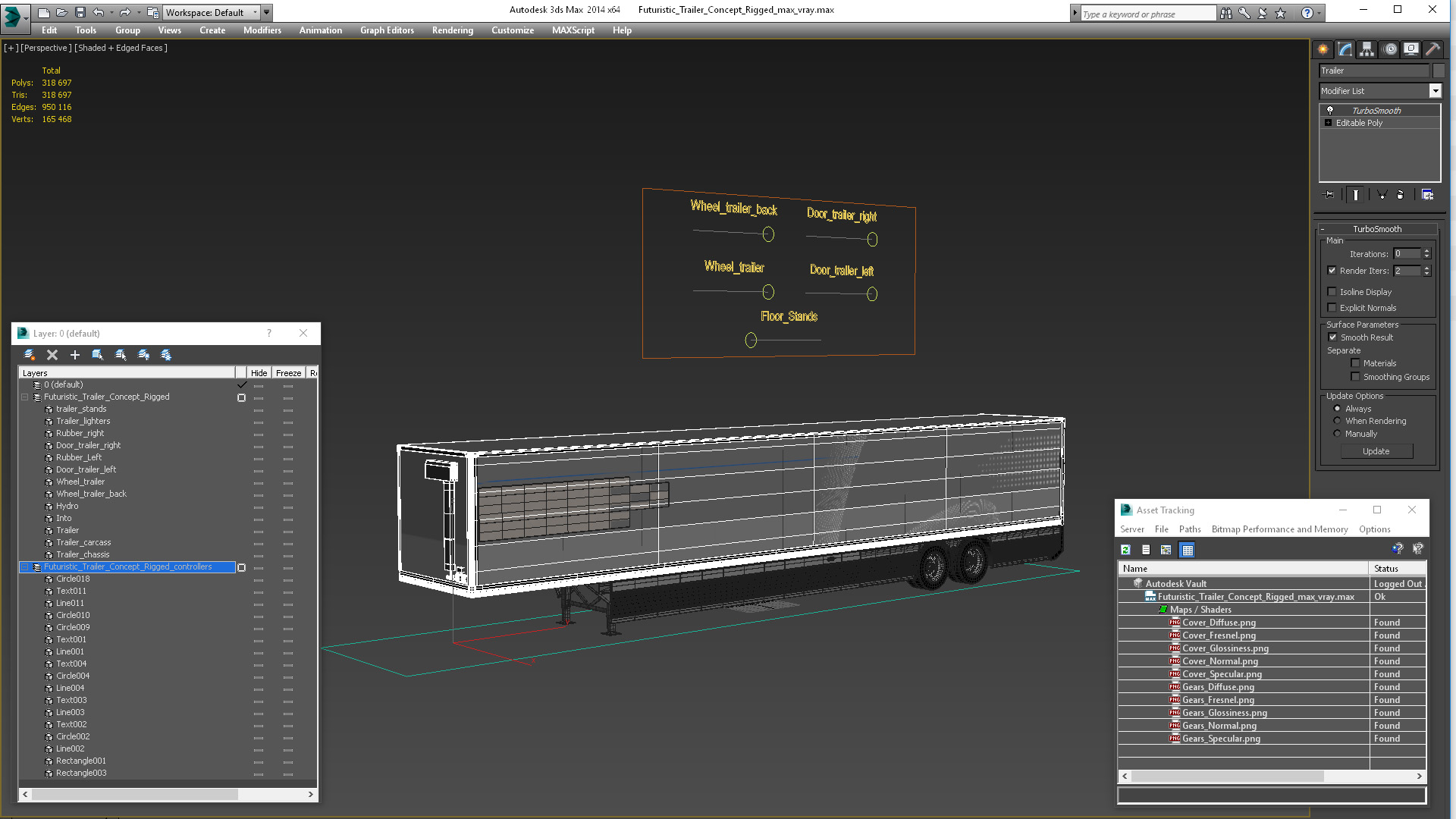Click the Wheel_trailer_back slider circle
Screen dimensions: 1456x819
(x=768, y=234)
